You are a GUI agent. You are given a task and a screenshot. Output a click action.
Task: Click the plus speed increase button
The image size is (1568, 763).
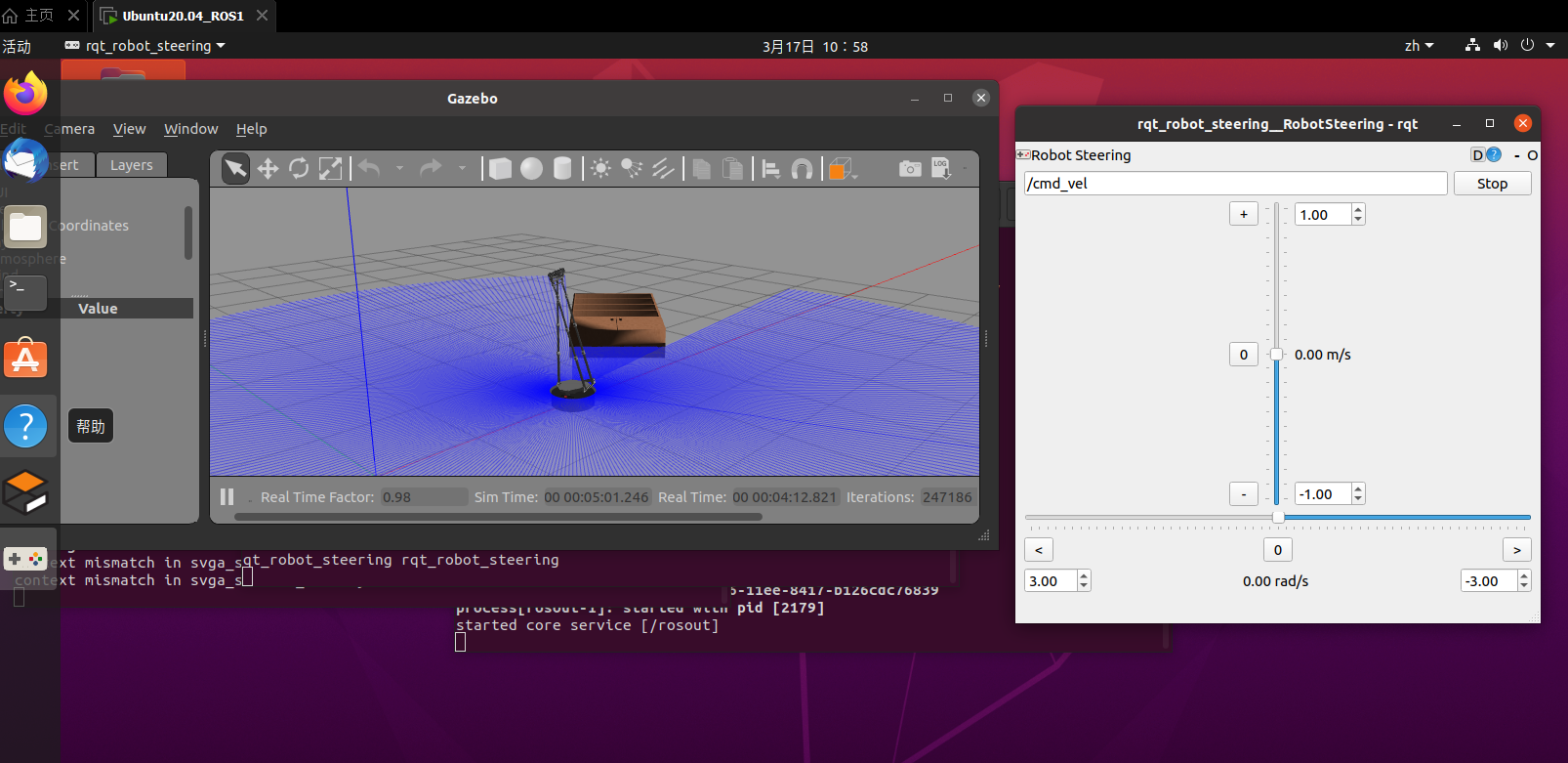coord(1243,215)
